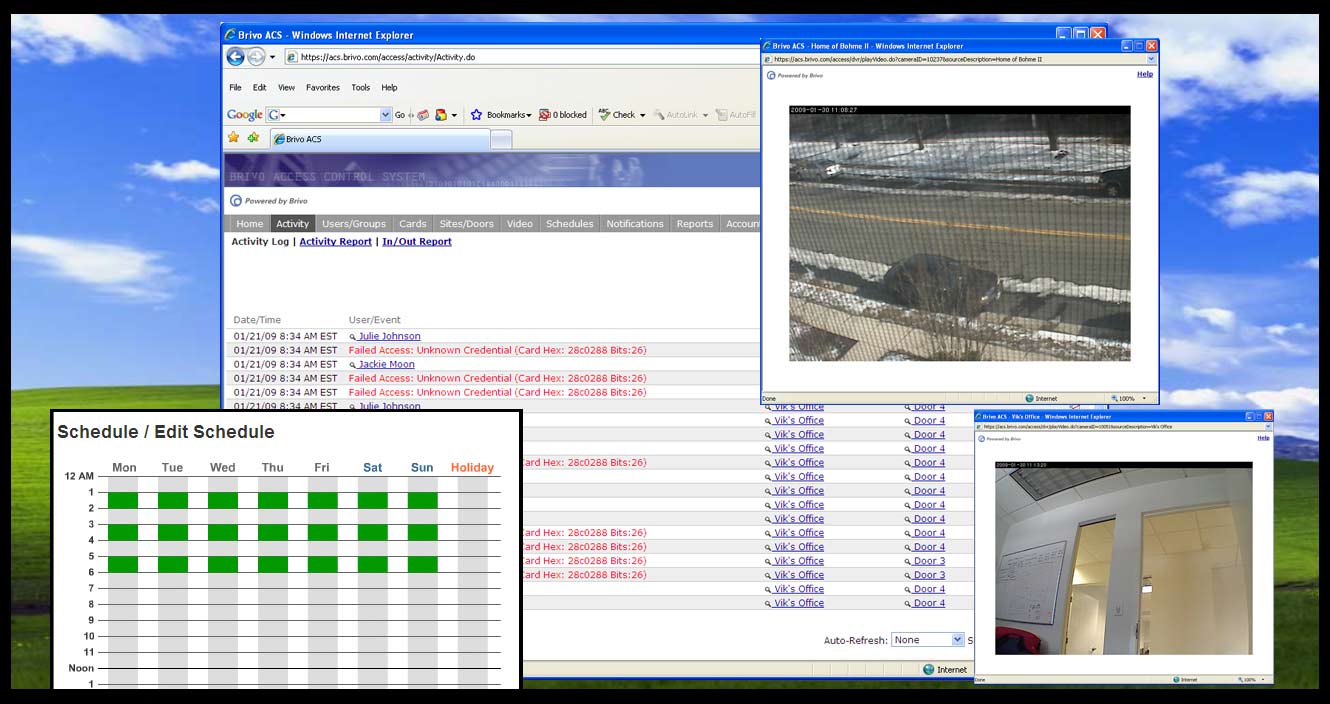Viewport: 1330px width, 704px height.
Task: Click the Jackie Moon user link
Action: pyautogui.click(x=387, y=365)
